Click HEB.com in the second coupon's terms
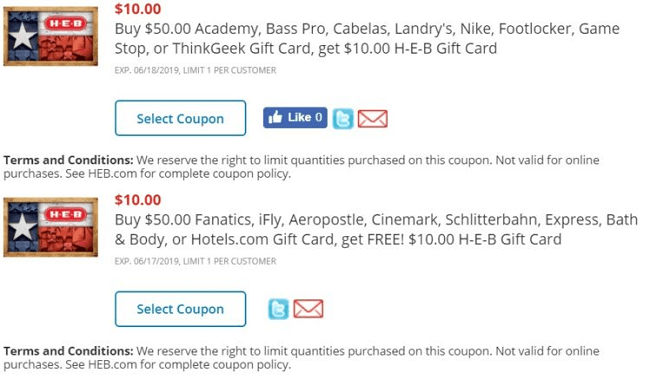650x379 pixels. (x=112, y=365)
